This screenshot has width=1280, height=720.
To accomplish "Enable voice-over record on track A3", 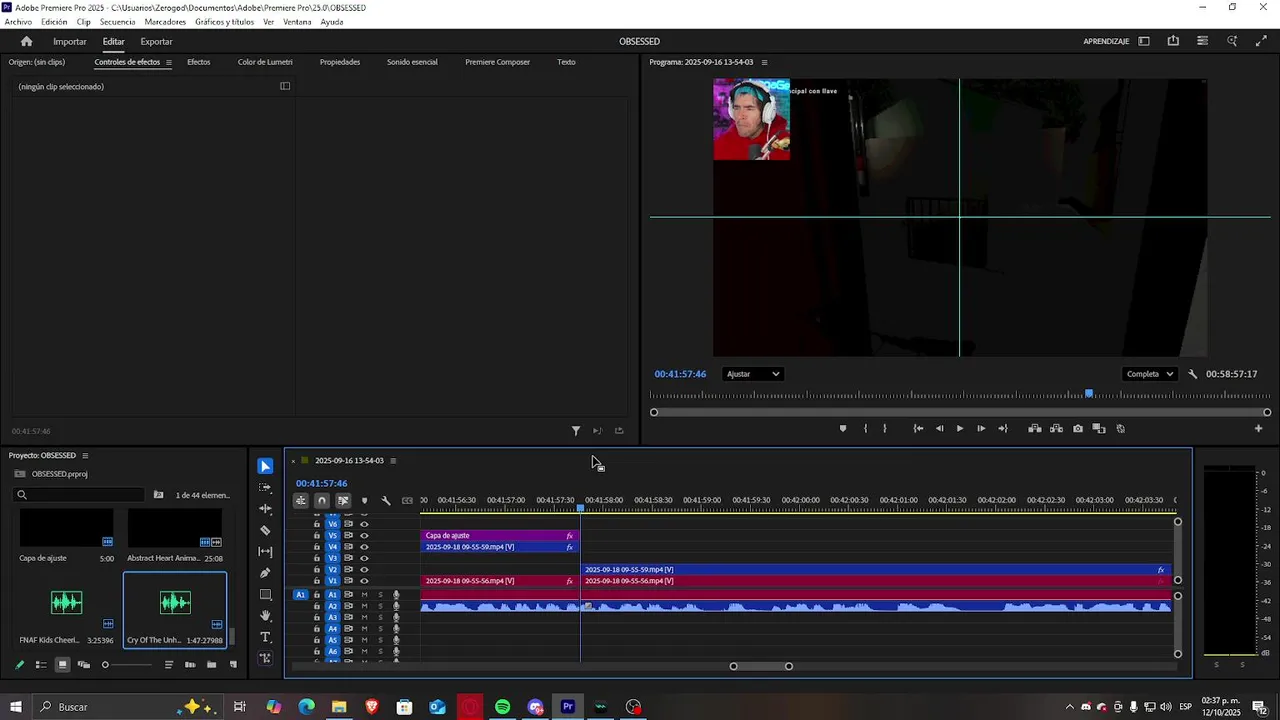I will (x=396, y=618).
